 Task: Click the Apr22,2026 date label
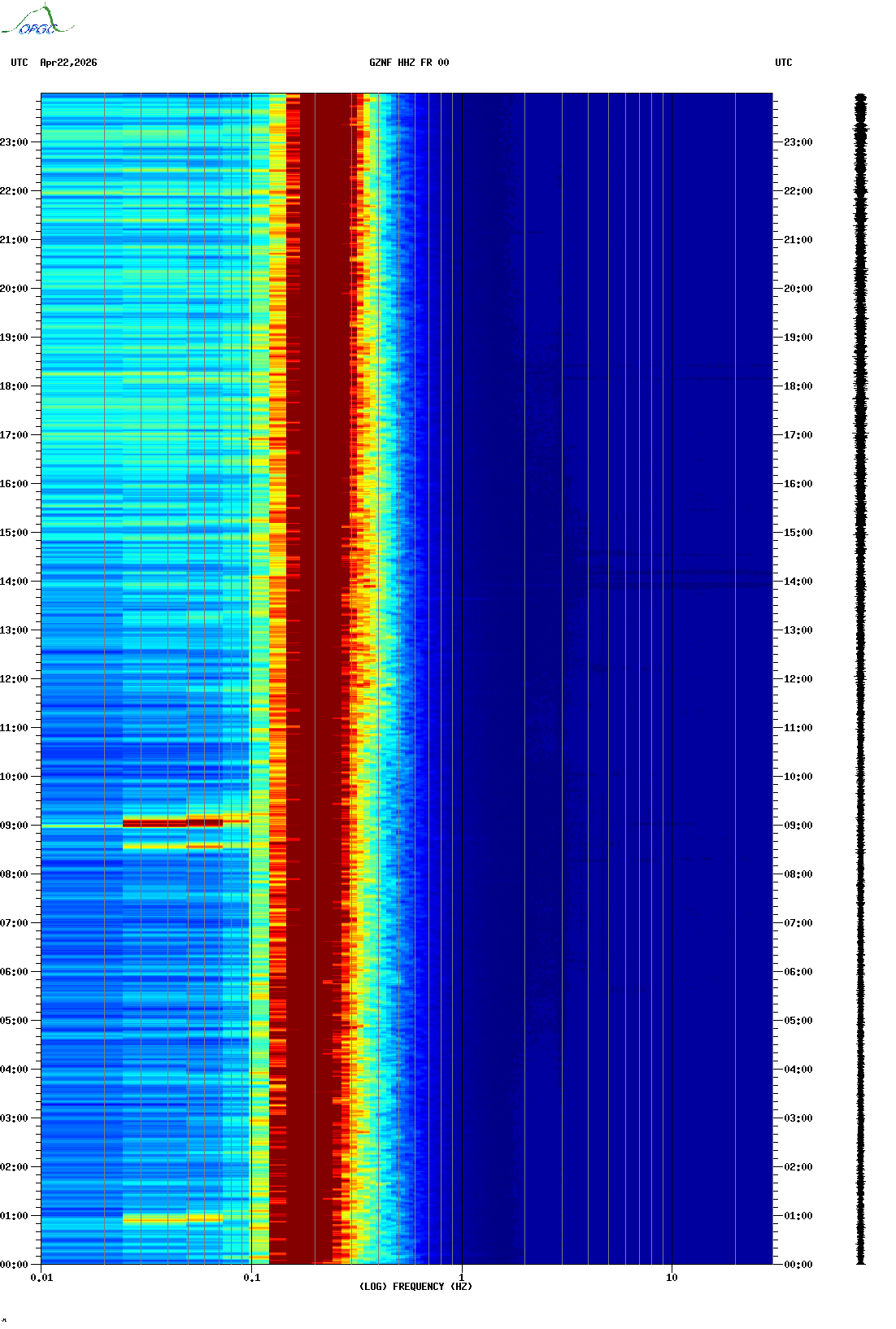pyautogui.click(x=68, y=63)
